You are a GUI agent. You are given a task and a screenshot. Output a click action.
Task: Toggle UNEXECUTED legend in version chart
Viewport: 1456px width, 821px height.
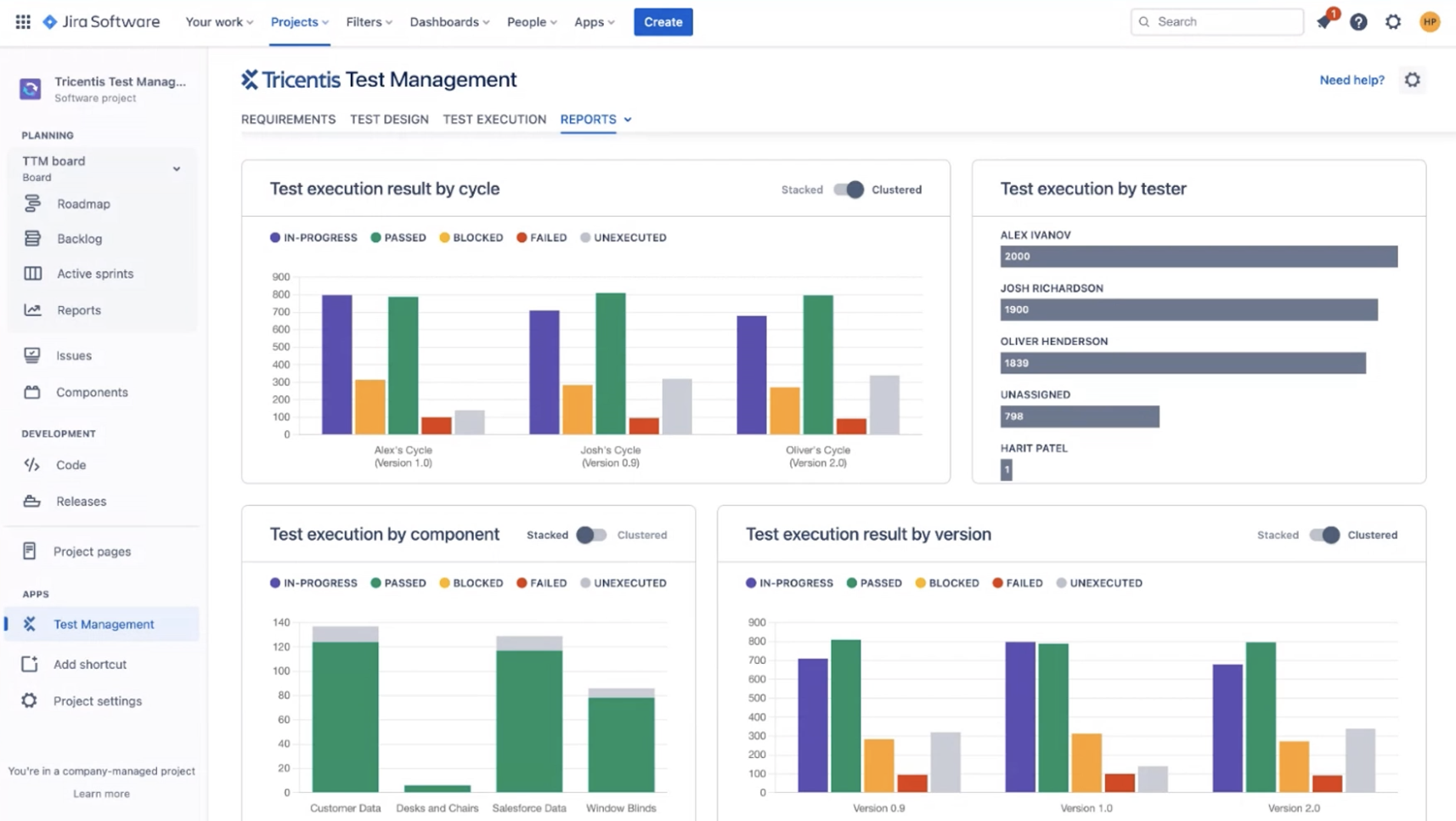pos(1099,583)
